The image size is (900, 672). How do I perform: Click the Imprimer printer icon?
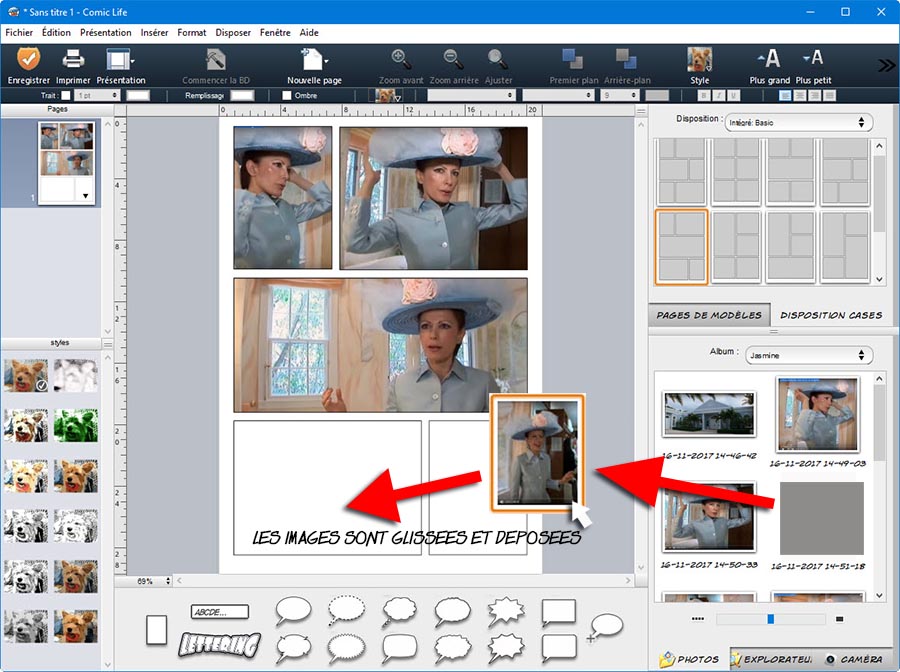(73, 60)
